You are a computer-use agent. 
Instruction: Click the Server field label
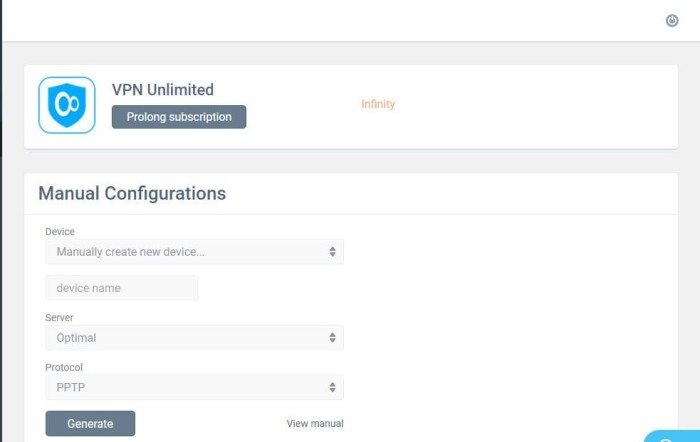point(59,317)
